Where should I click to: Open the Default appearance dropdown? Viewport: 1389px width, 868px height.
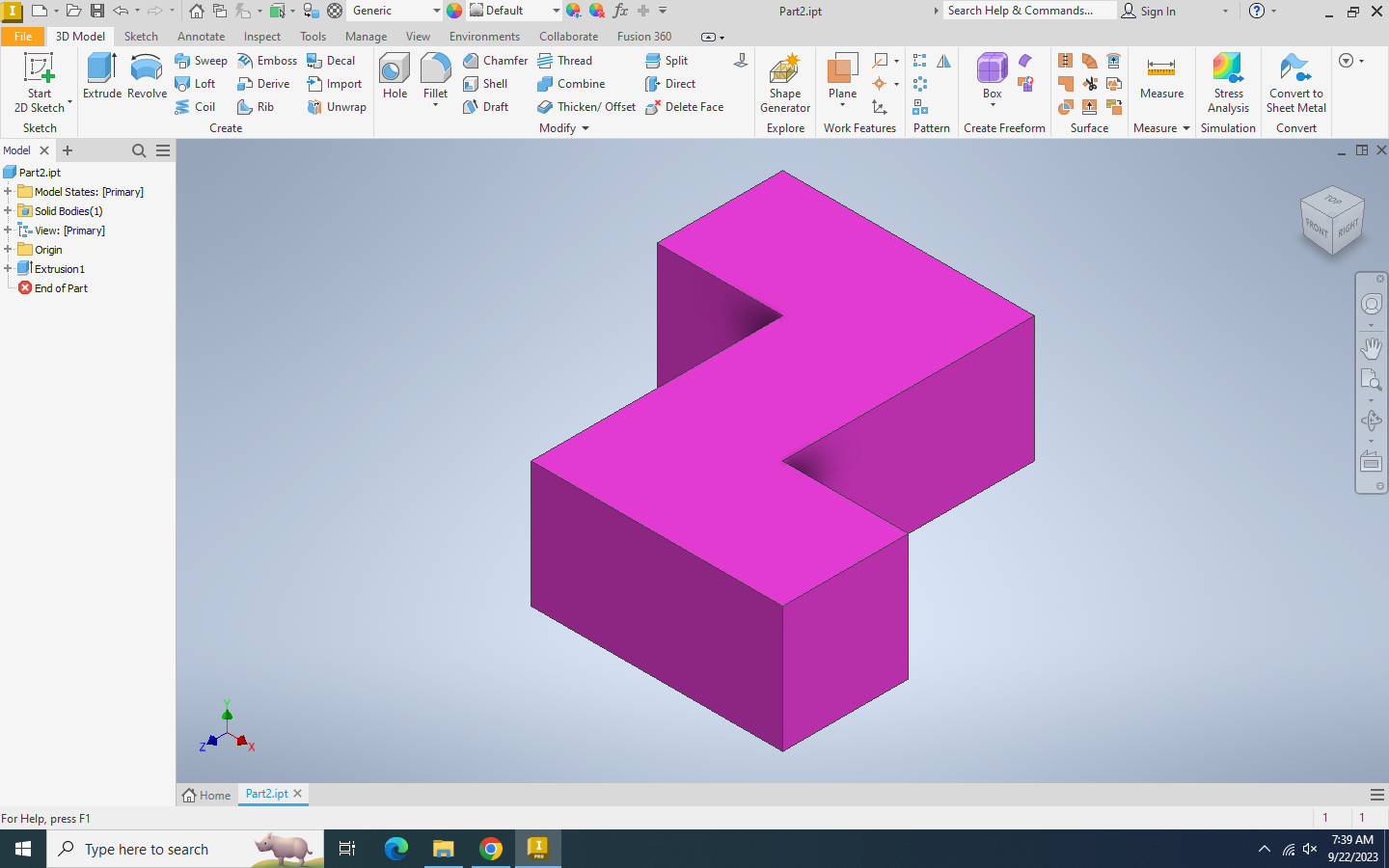pyautogui.click(x=556, y=11)
